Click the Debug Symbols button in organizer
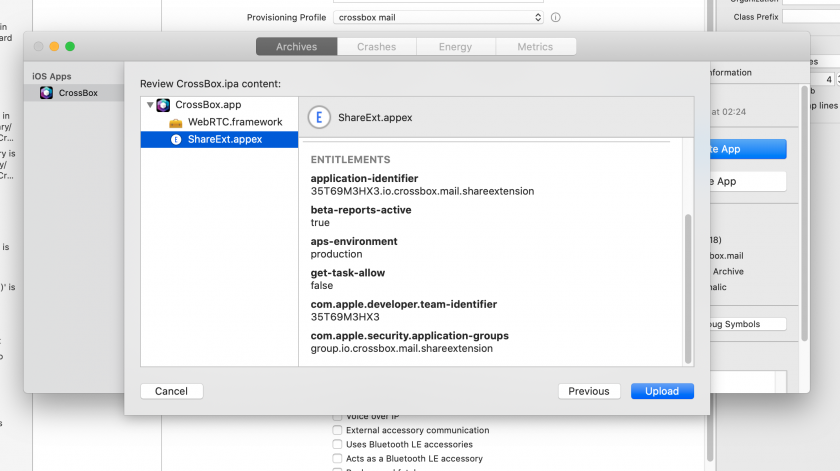Viewport: 840px width, 471px height. pos(748,324)
